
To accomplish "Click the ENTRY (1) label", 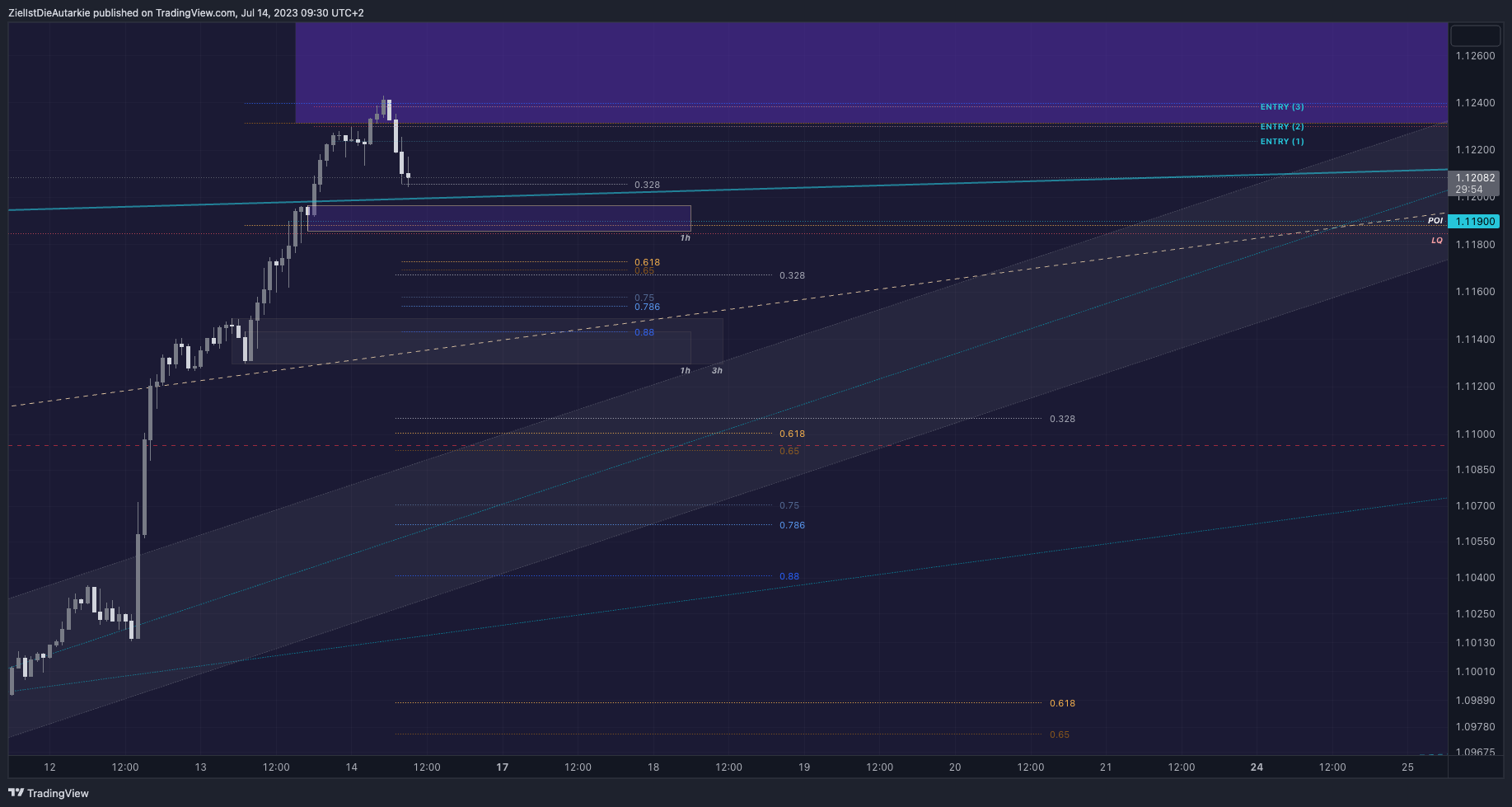I will pyautogui.click(x=1282, y=142).
